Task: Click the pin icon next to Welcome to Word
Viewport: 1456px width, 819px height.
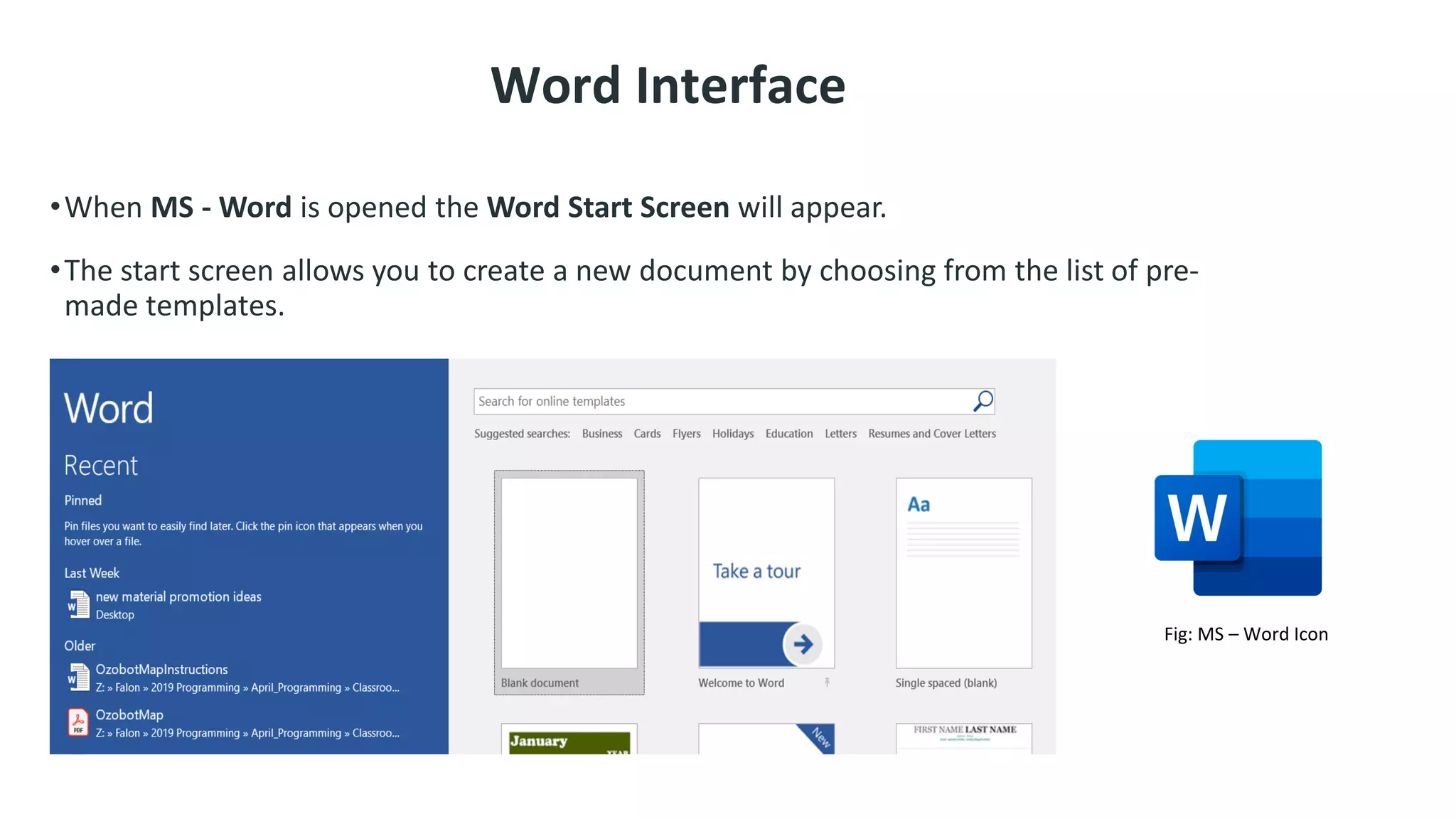Action: point(827,682)
